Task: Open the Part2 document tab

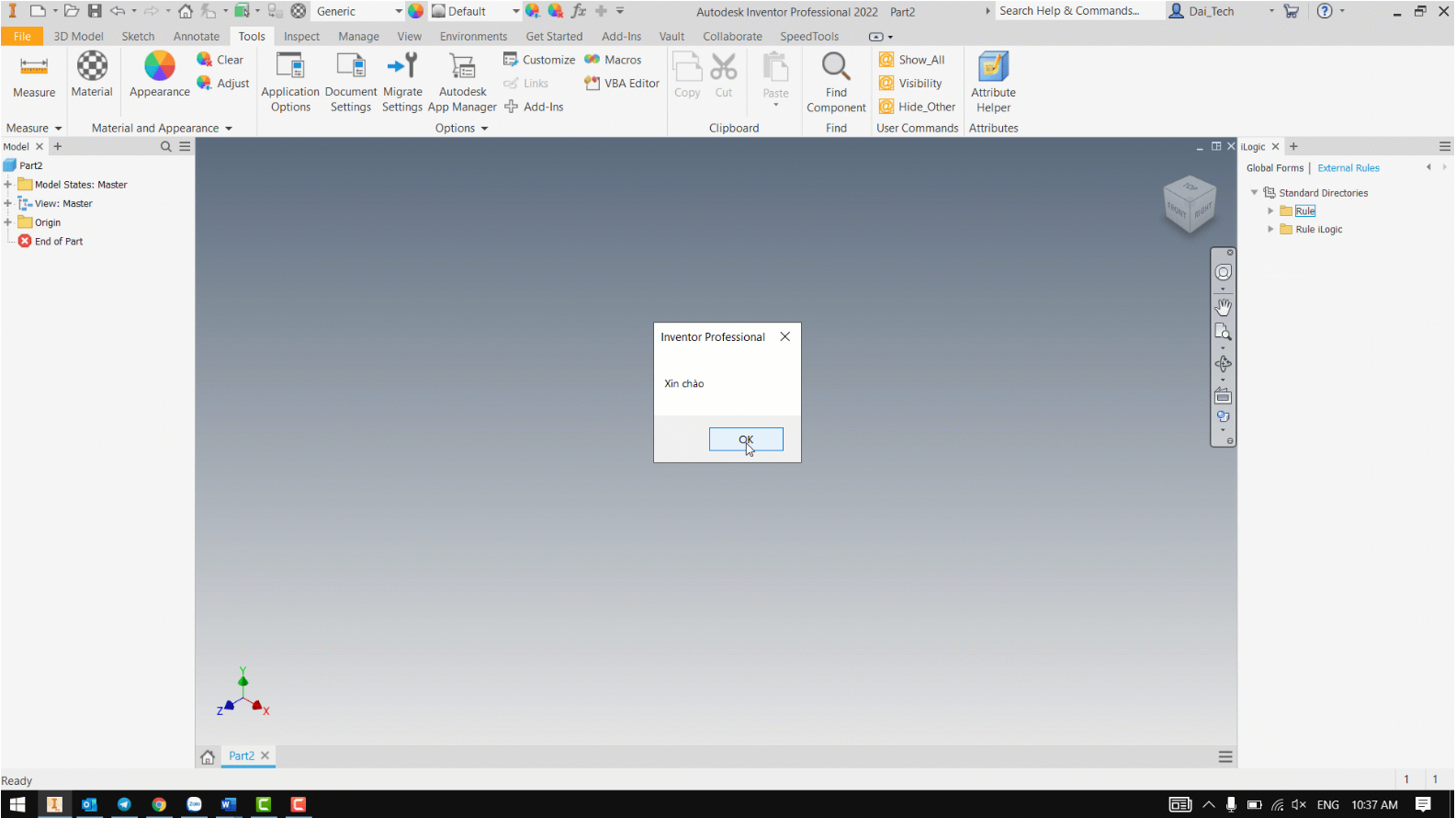Action: [242, 756]
